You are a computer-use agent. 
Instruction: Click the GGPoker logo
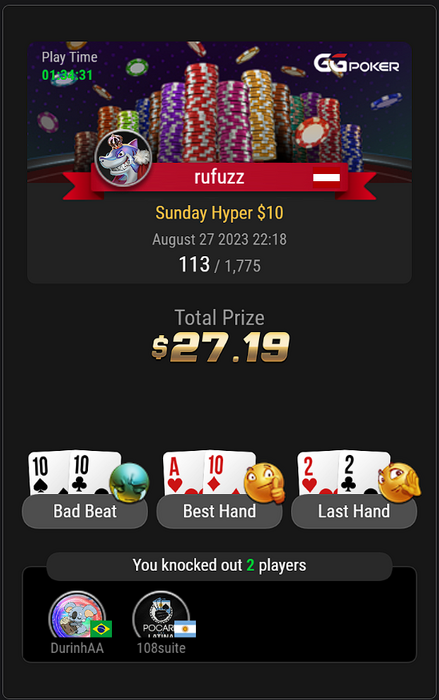tap(356, 64)
